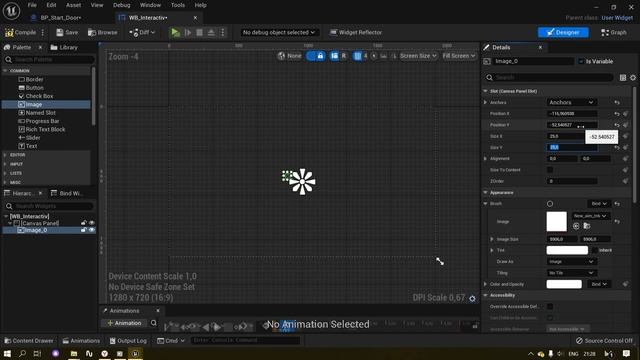Screen dimensions: 640x360
Task: Open DPI scale settings gear
Action: coord(472,299)
